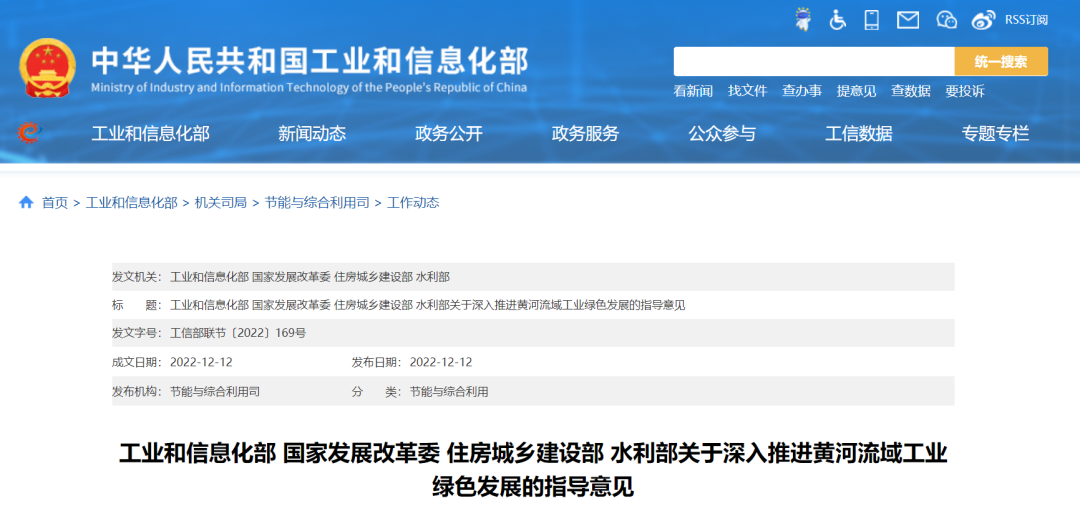Screen dimensions: 1080x516
Task: Click the red e-government icon in the nav bar
Action: (30, 133)
